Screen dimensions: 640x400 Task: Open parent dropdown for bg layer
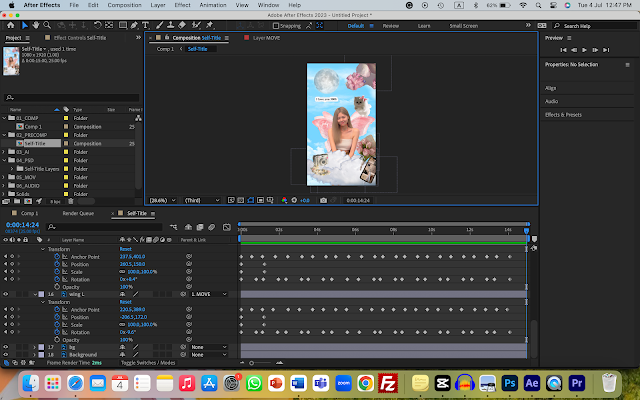(209, 347)
